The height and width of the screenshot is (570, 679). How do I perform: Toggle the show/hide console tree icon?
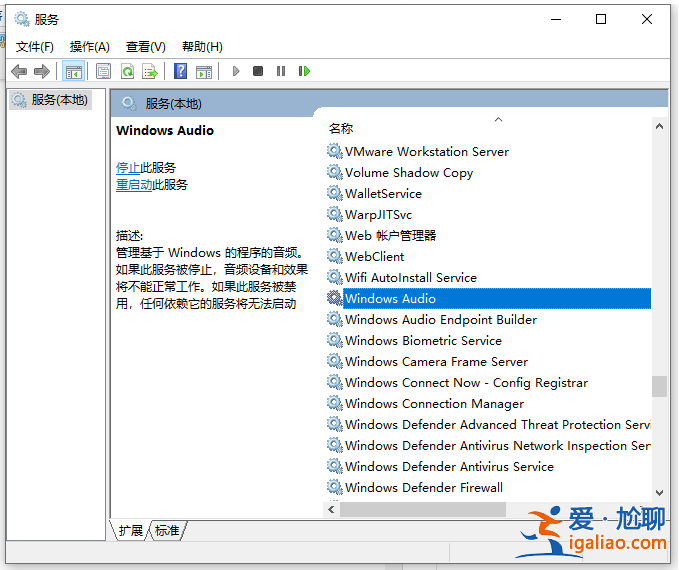click(74, 71)
